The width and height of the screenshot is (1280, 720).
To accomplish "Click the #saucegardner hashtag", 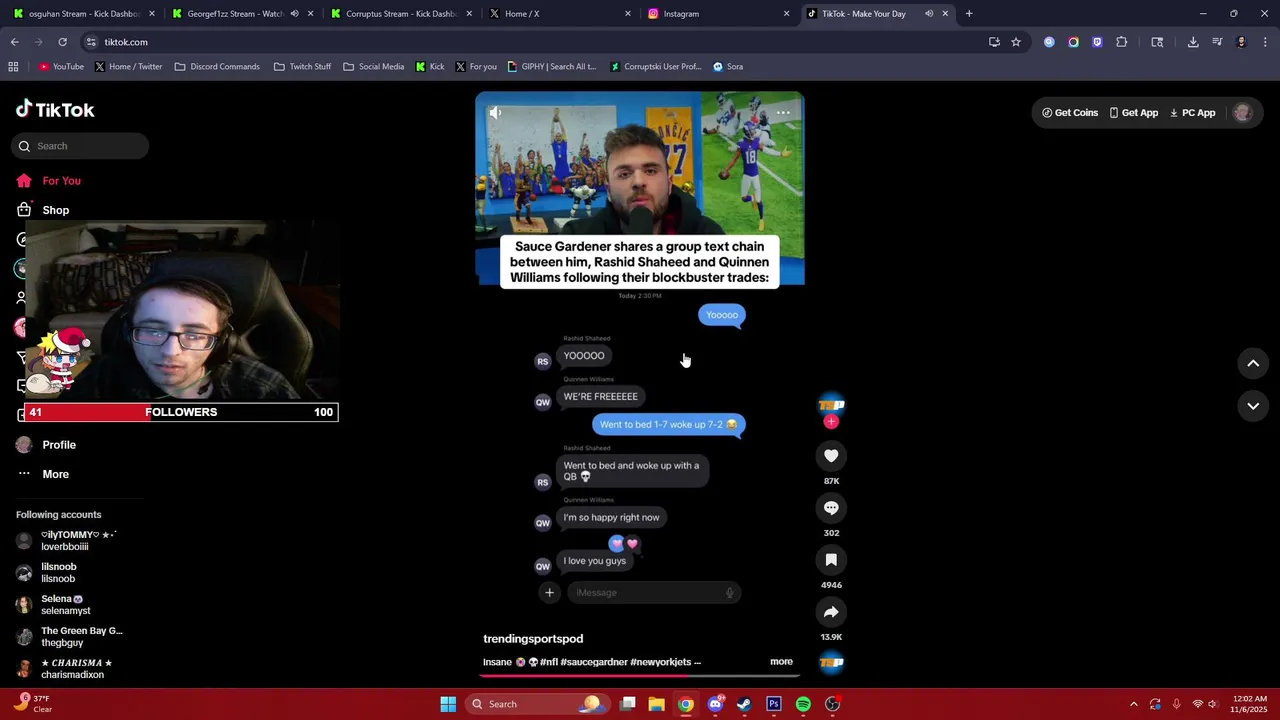I will [592, 662].
